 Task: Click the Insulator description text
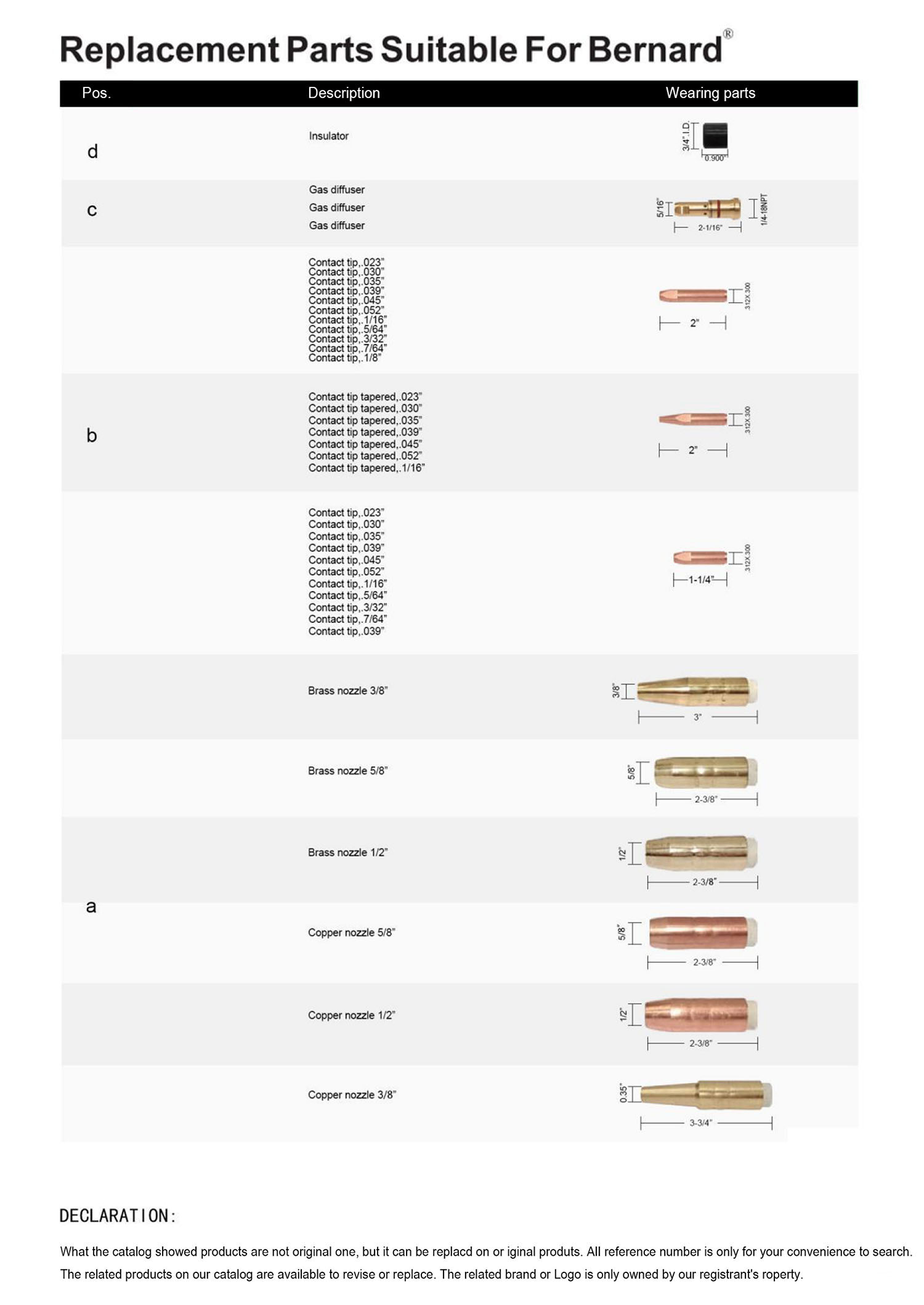329,136
